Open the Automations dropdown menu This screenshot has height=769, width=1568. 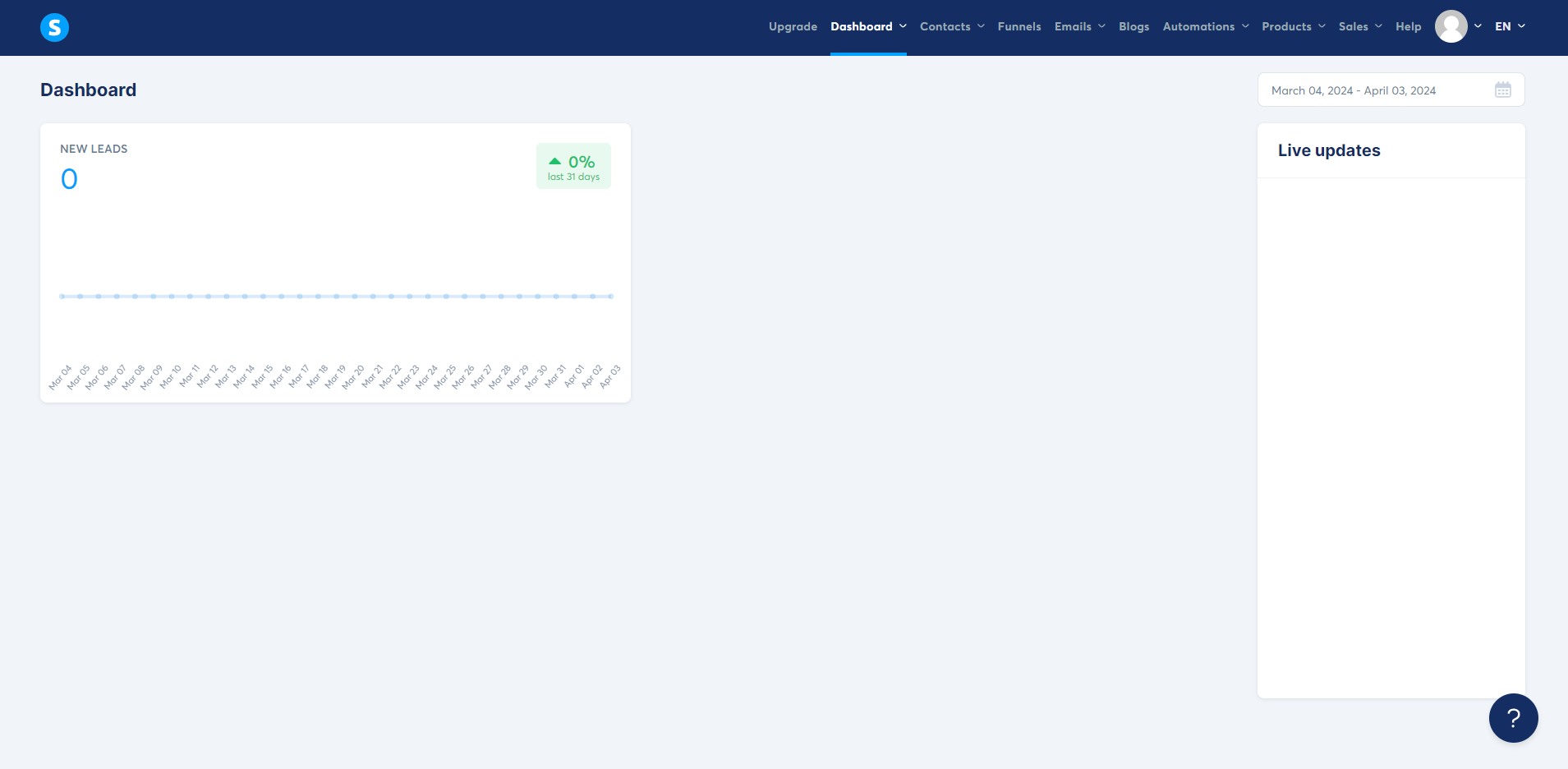(x=1206, y=26)
